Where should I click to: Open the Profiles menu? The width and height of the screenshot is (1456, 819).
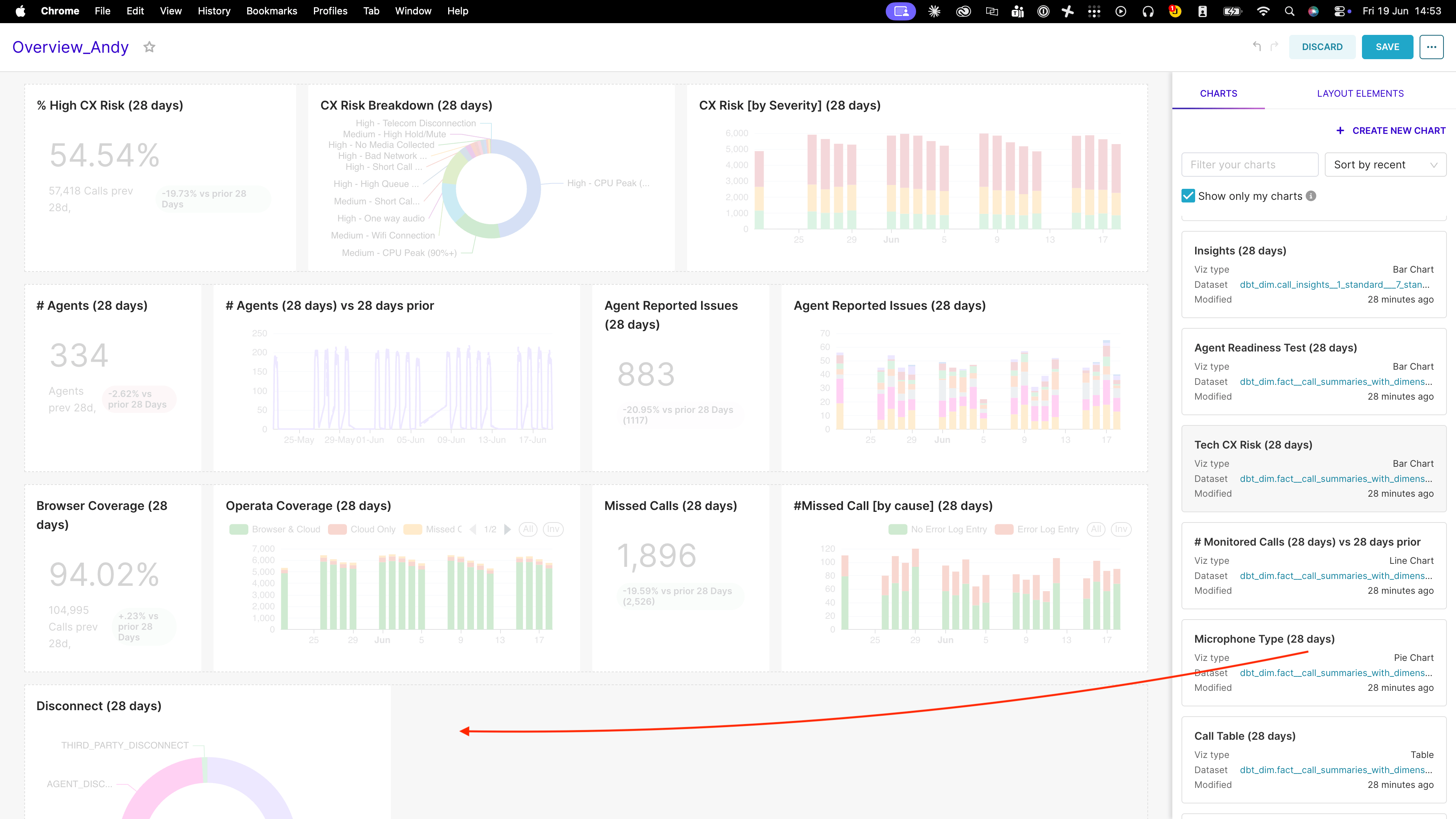point(330,11)
